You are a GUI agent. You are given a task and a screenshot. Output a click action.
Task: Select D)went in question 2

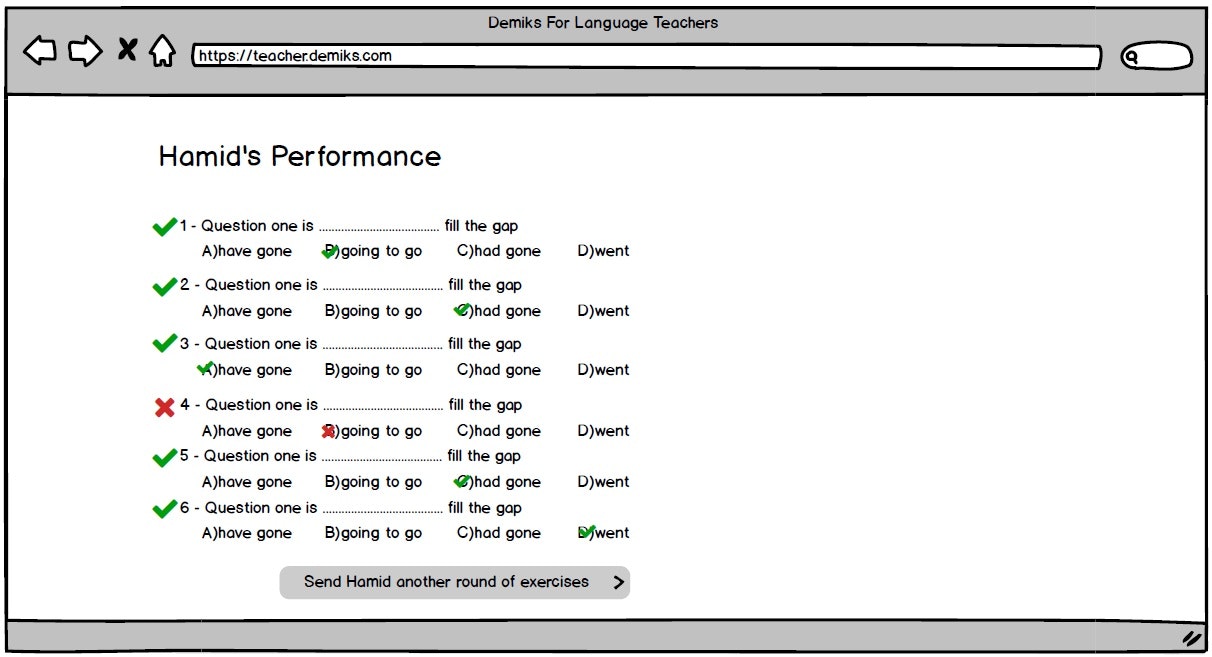603,311
